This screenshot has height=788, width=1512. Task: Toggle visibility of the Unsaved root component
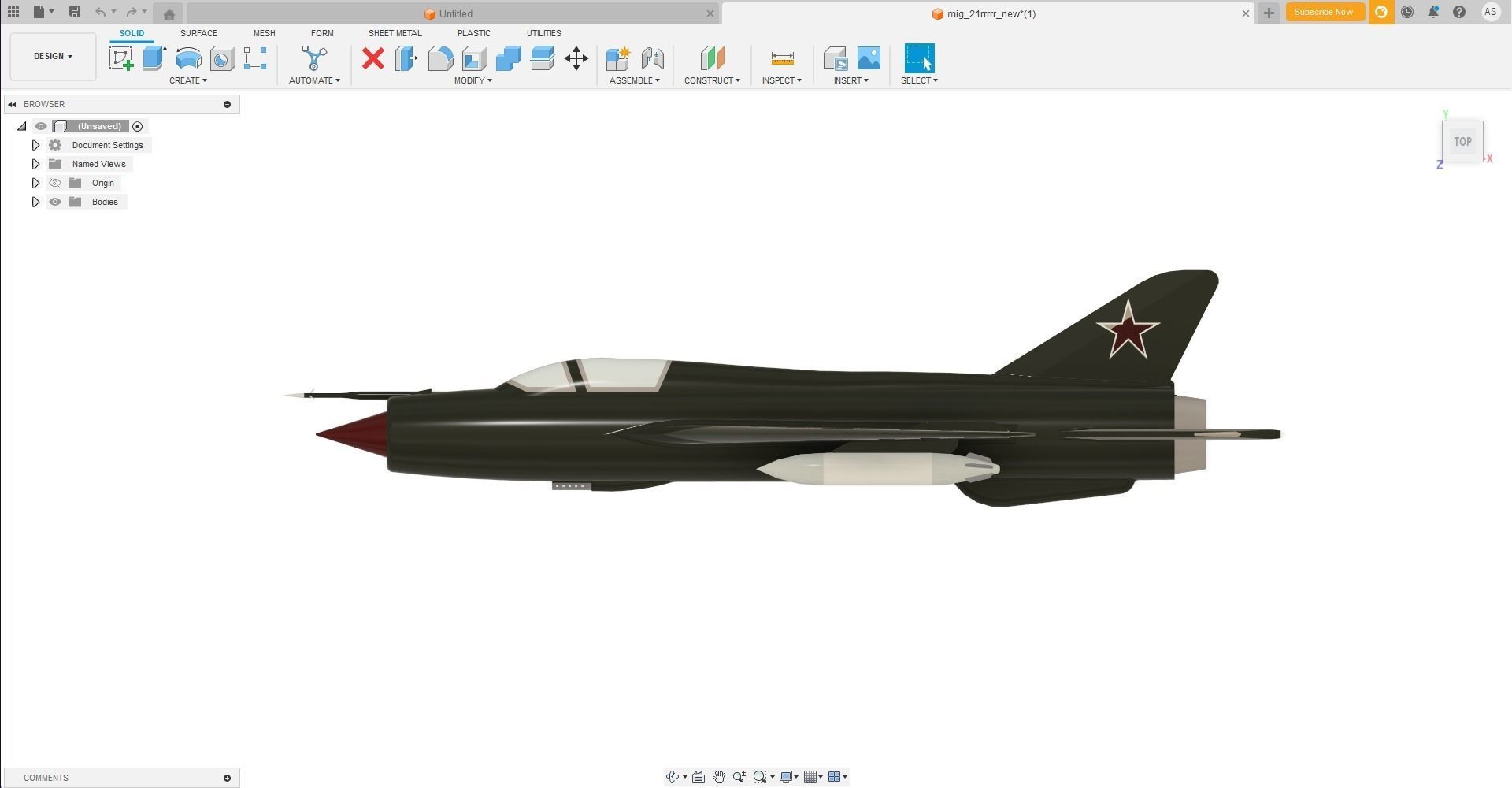(41, 126)
